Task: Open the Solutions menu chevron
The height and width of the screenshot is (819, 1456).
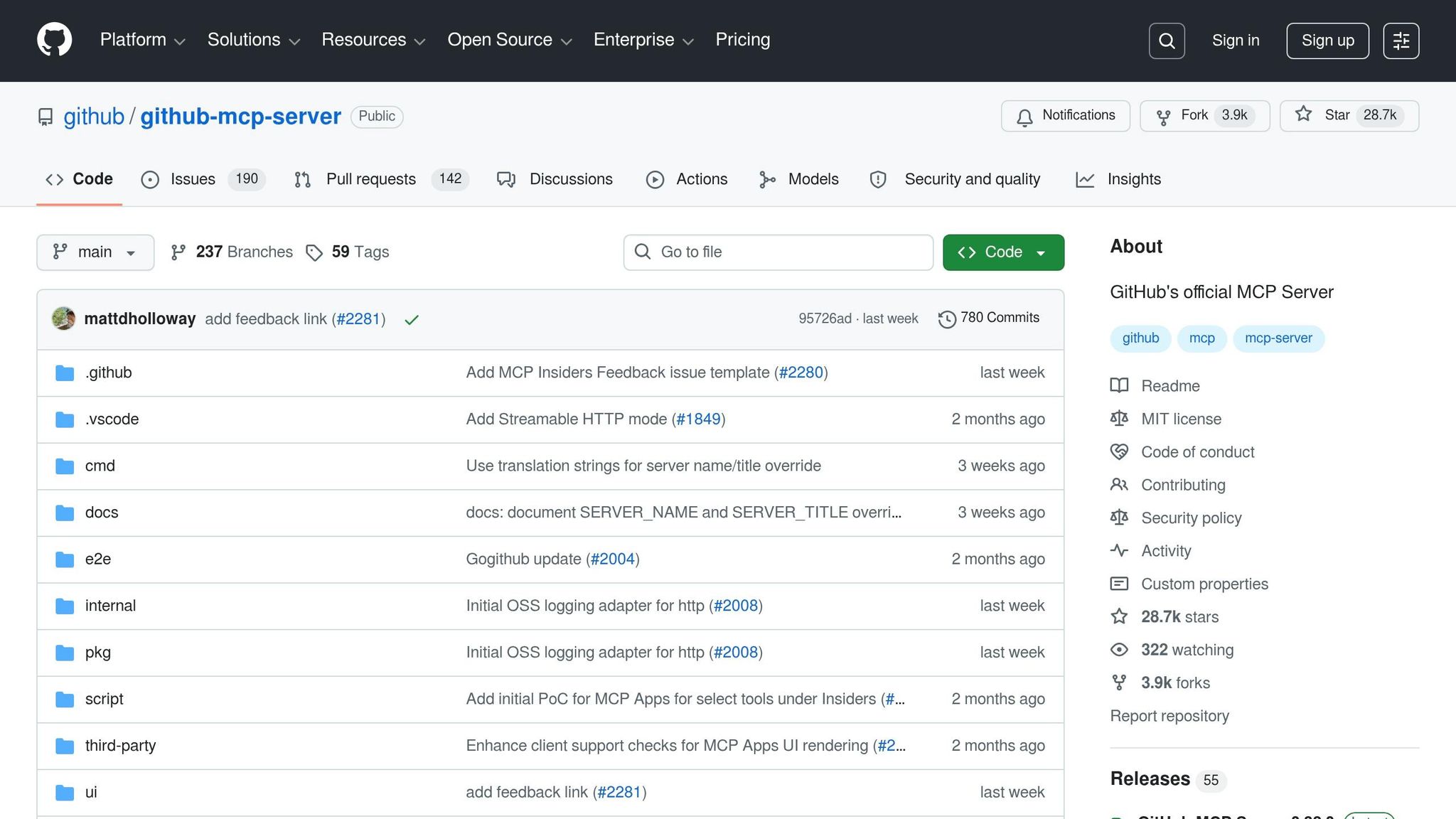Action: pyautogui.click(x=294, y=41)
